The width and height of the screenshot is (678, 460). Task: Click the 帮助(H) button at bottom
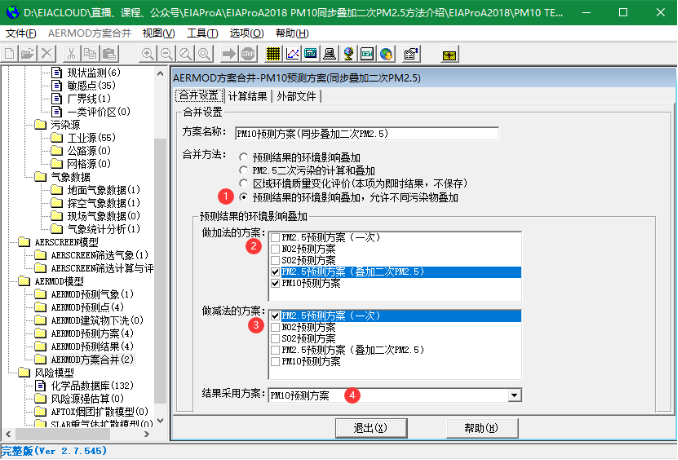pyautogui.click(x=482, y=428)
